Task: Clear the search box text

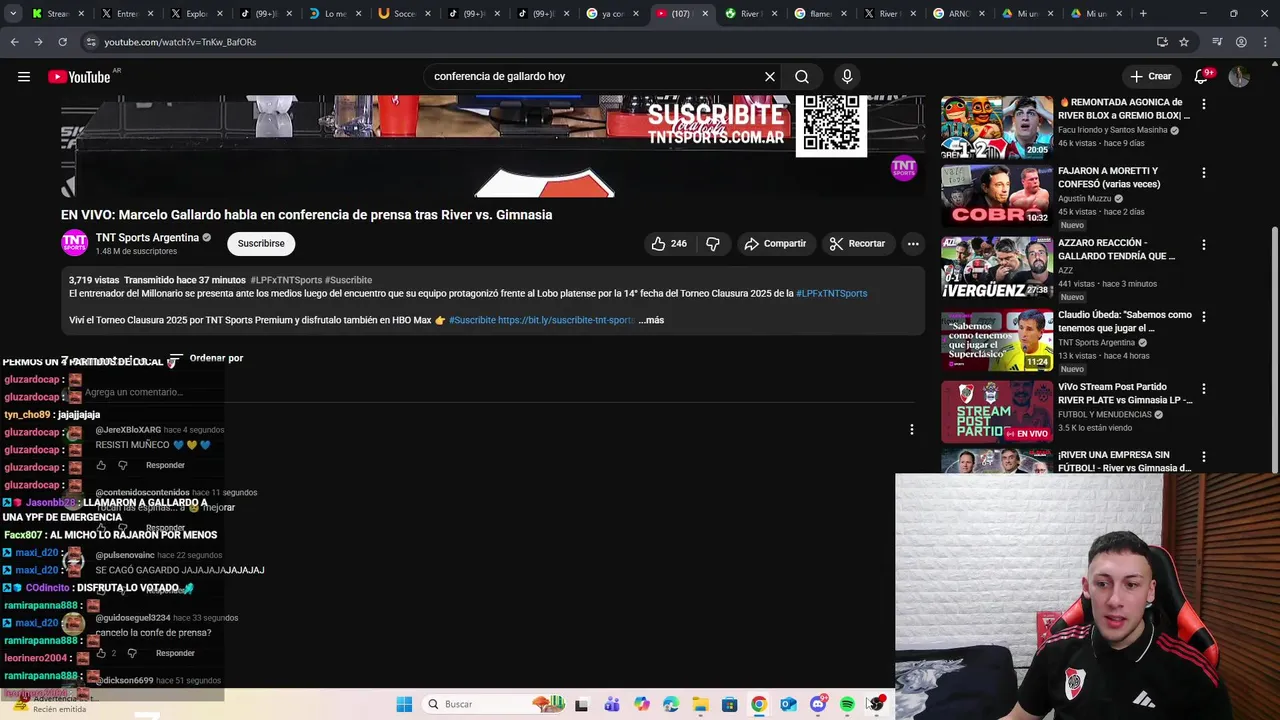Action: pos(770,76)
